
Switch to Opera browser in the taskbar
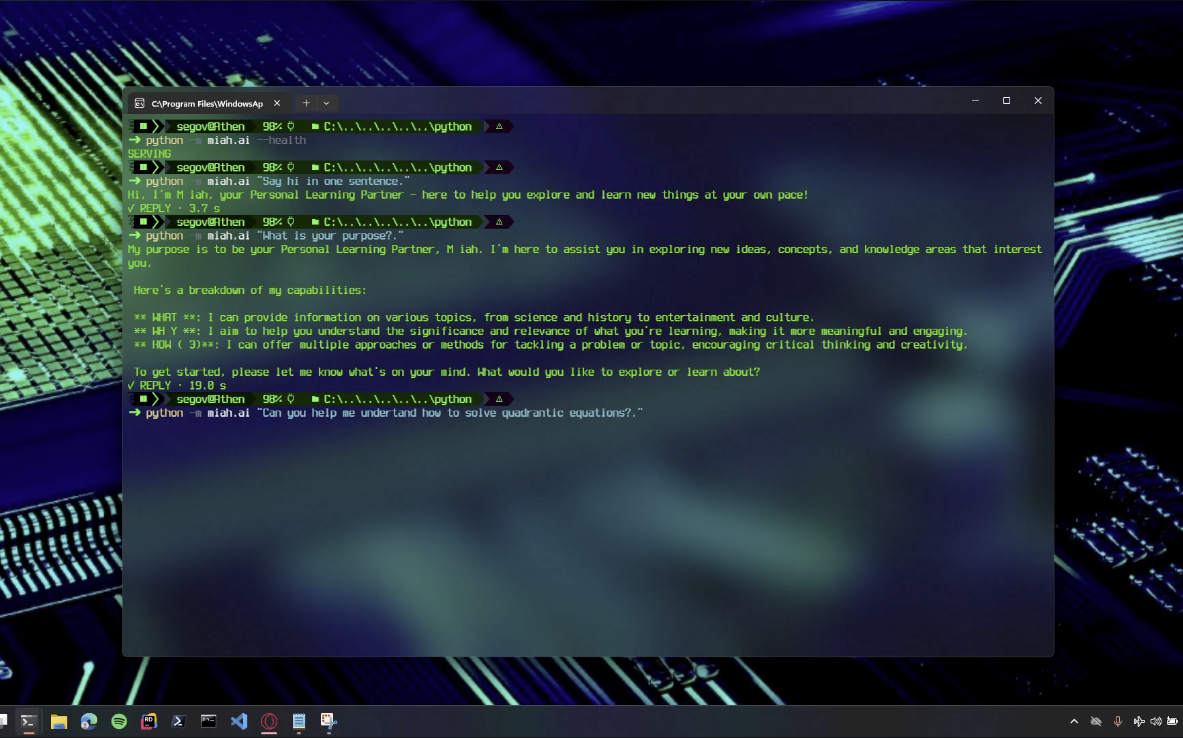coord(268,721)
